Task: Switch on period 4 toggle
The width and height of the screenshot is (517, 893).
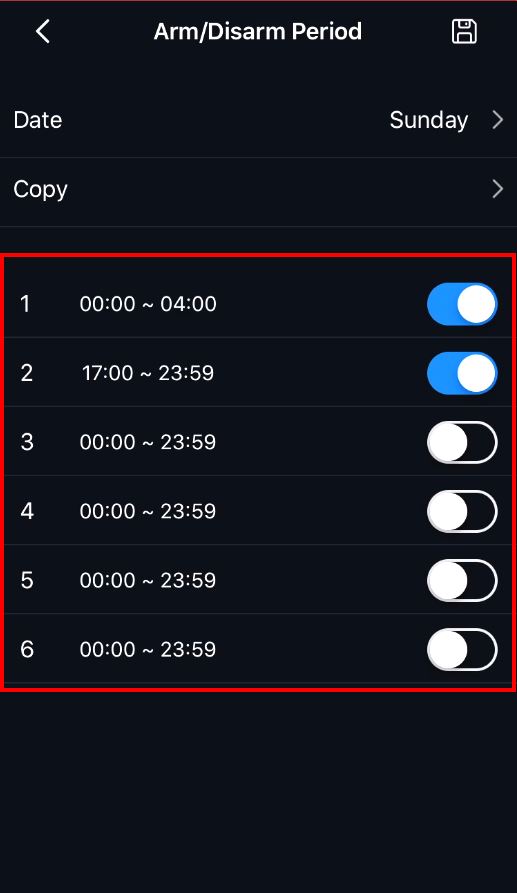Action: pos(462,511)
